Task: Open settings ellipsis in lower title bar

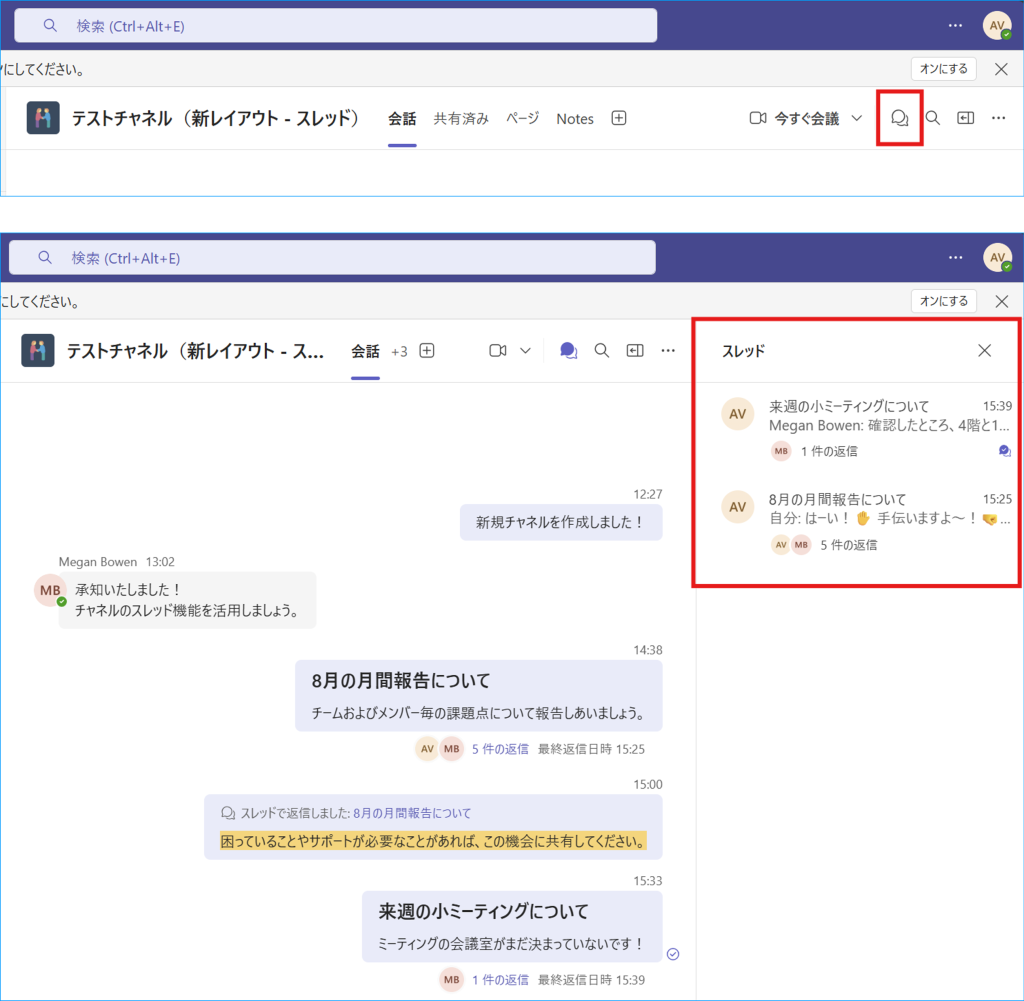Action: (x=955, y=257)
